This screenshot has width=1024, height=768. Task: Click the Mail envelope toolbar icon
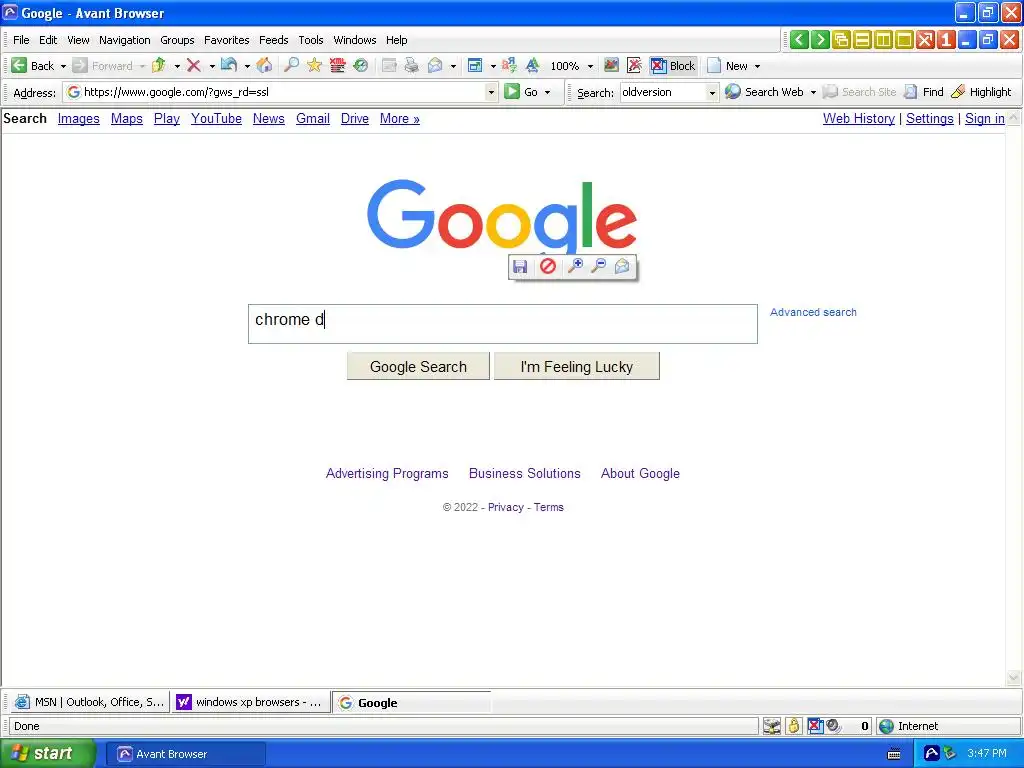(435, 65)
